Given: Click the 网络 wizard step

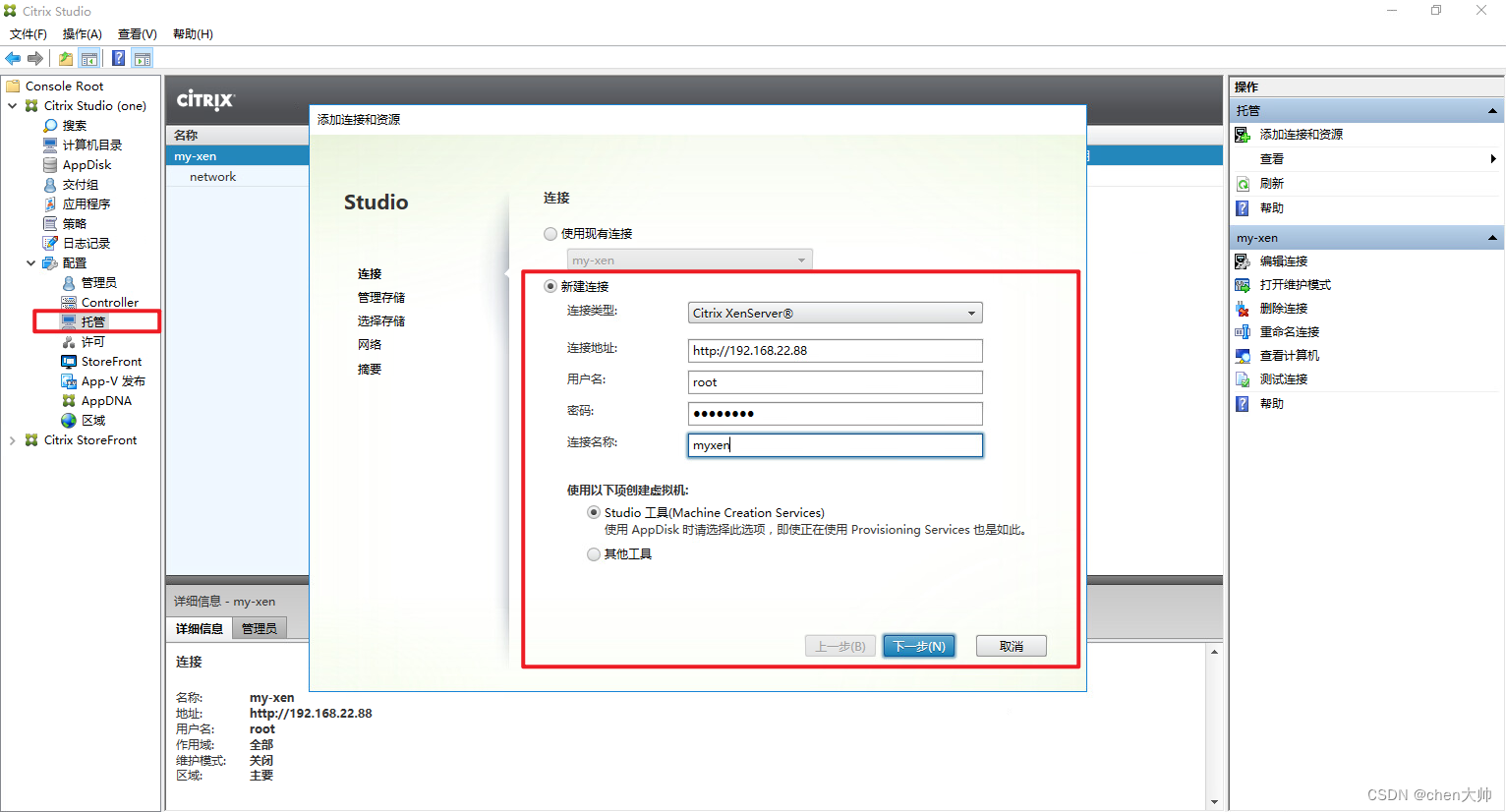Looking at the screenshot, I should [370, 345].
